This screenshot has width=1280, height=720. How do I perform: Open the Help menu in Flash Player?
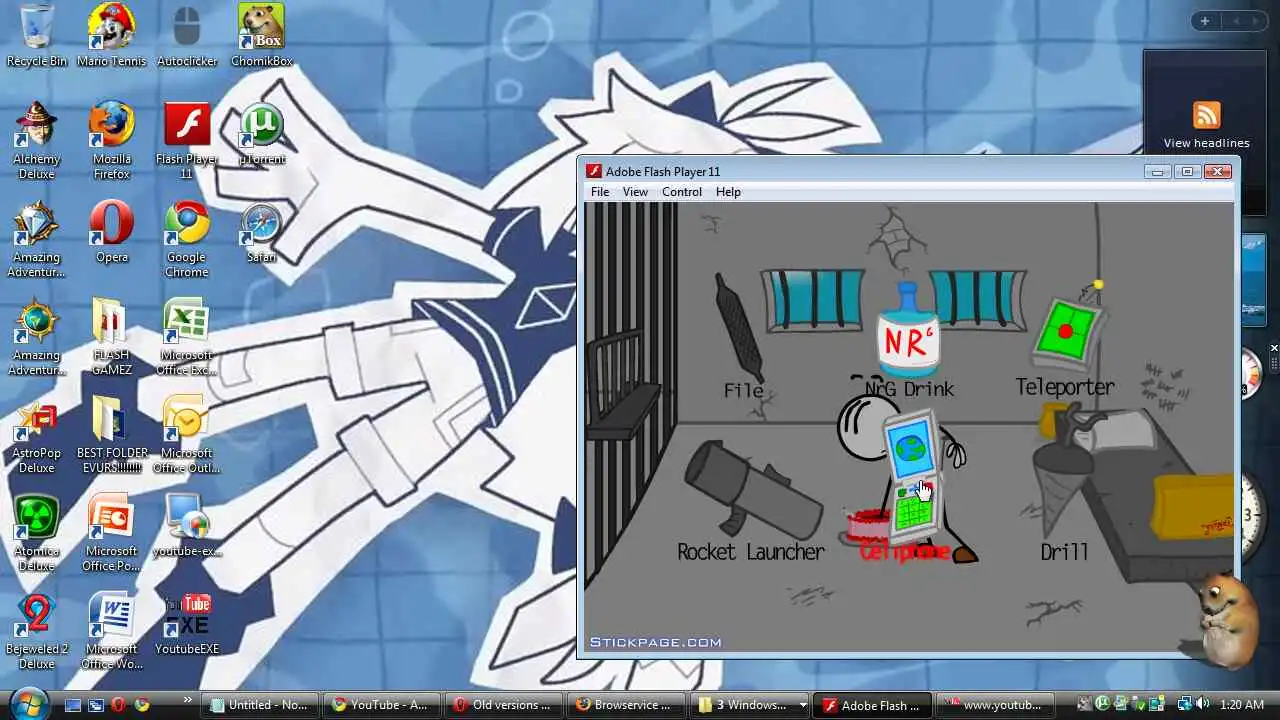point(728,192)
